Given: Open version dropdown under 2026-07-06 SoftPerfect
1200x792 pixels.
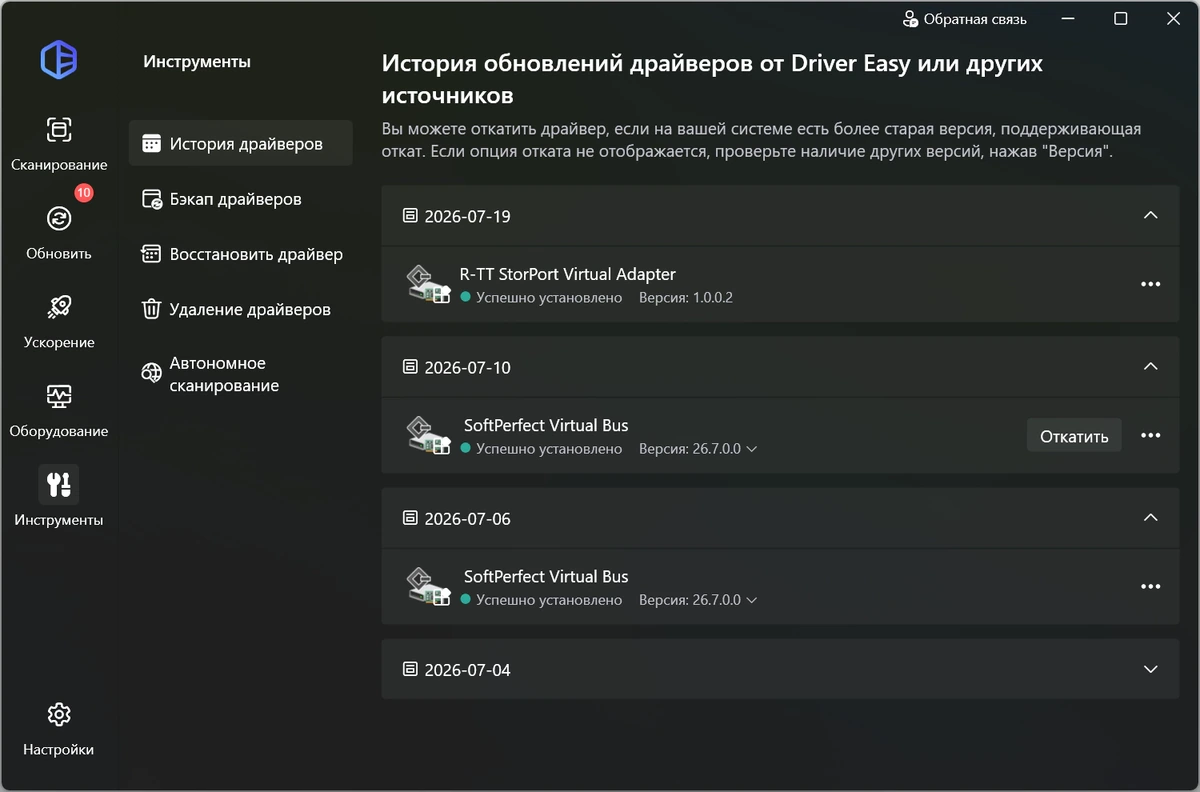Looking at the screenshot, I should [752, 600].
